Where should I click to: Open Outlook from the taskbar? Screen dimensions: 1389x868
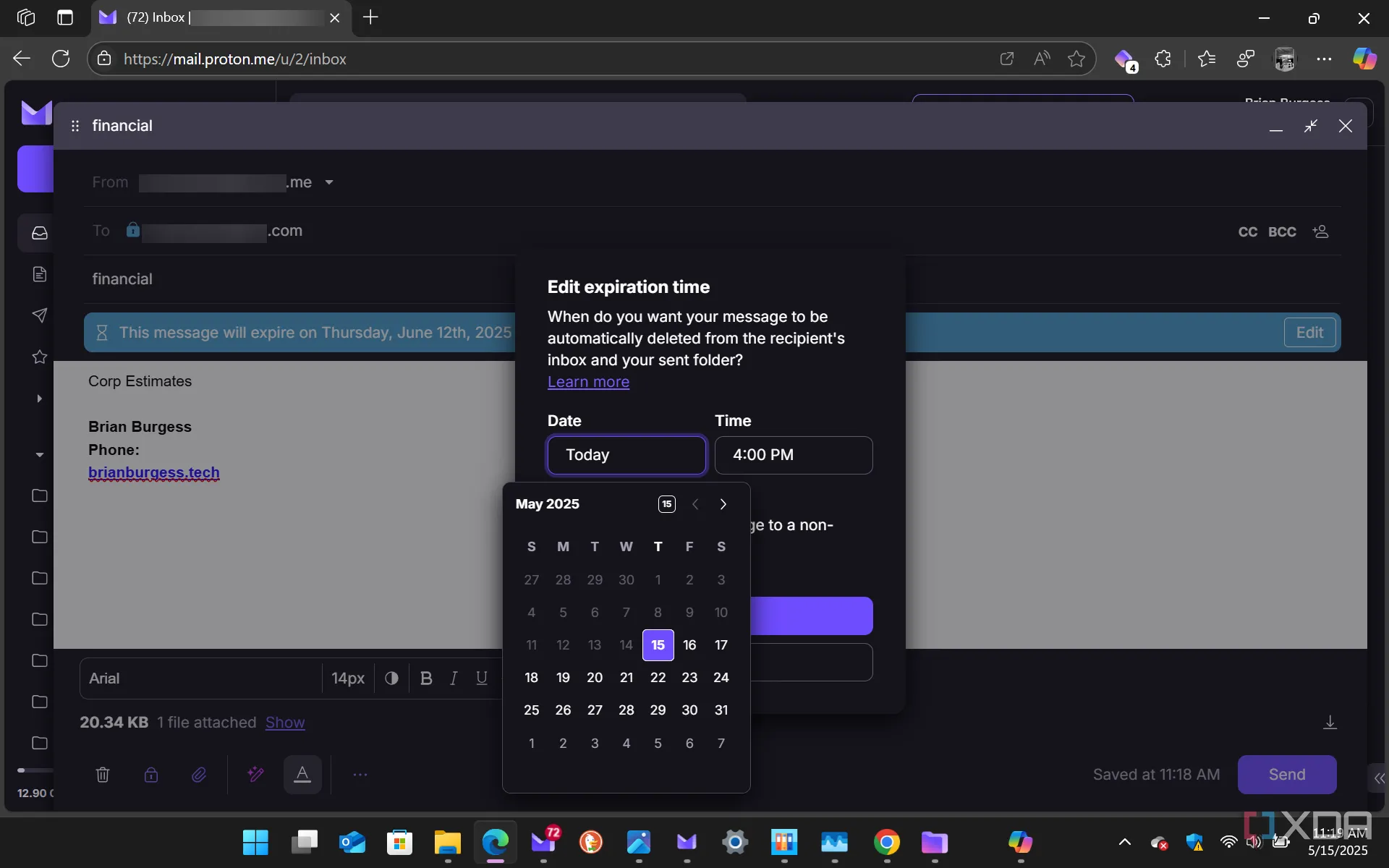(352, 843)
